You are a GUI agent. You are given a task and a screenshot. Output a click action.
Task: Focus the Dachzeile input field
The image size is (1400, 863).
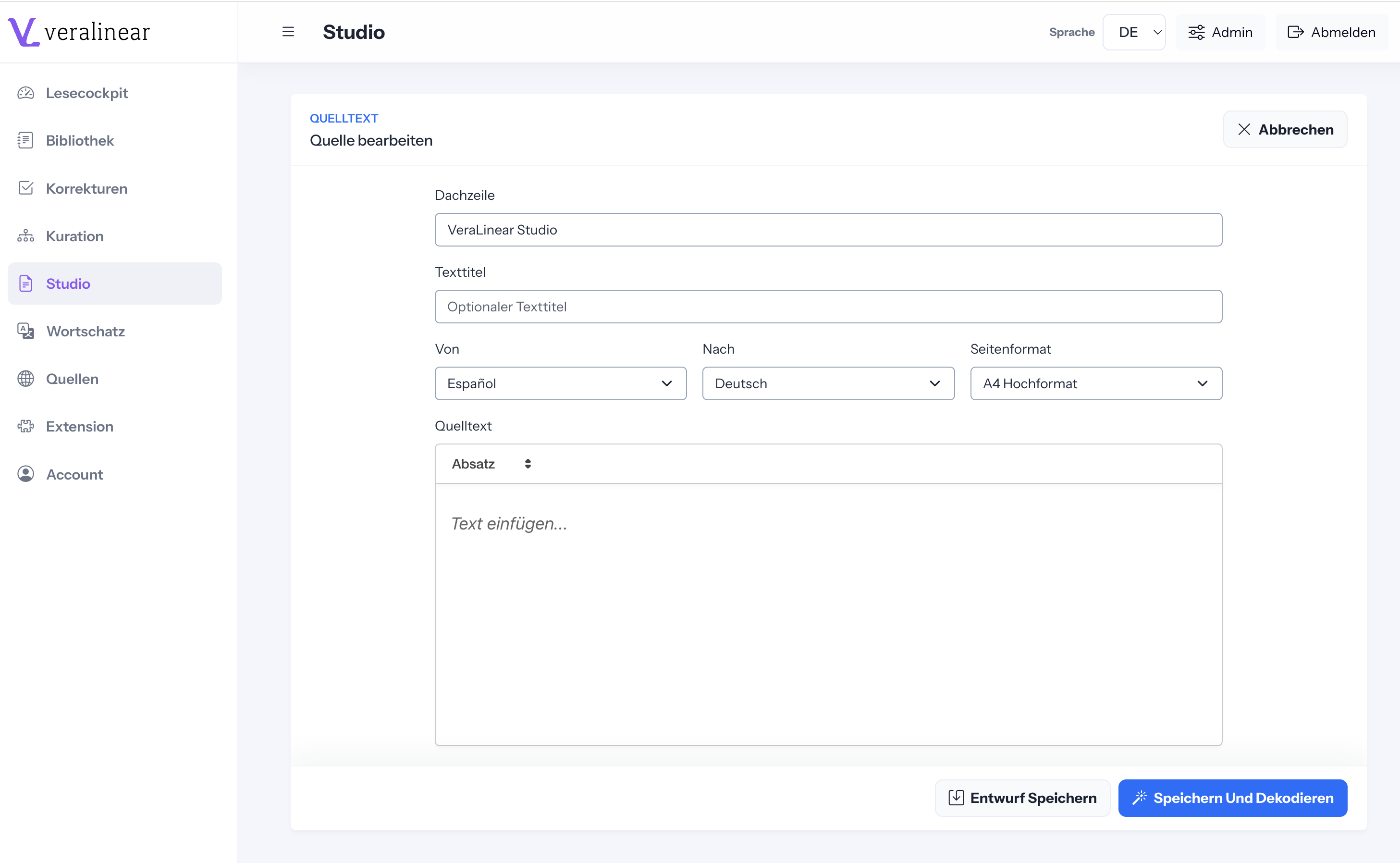point(828,230)
